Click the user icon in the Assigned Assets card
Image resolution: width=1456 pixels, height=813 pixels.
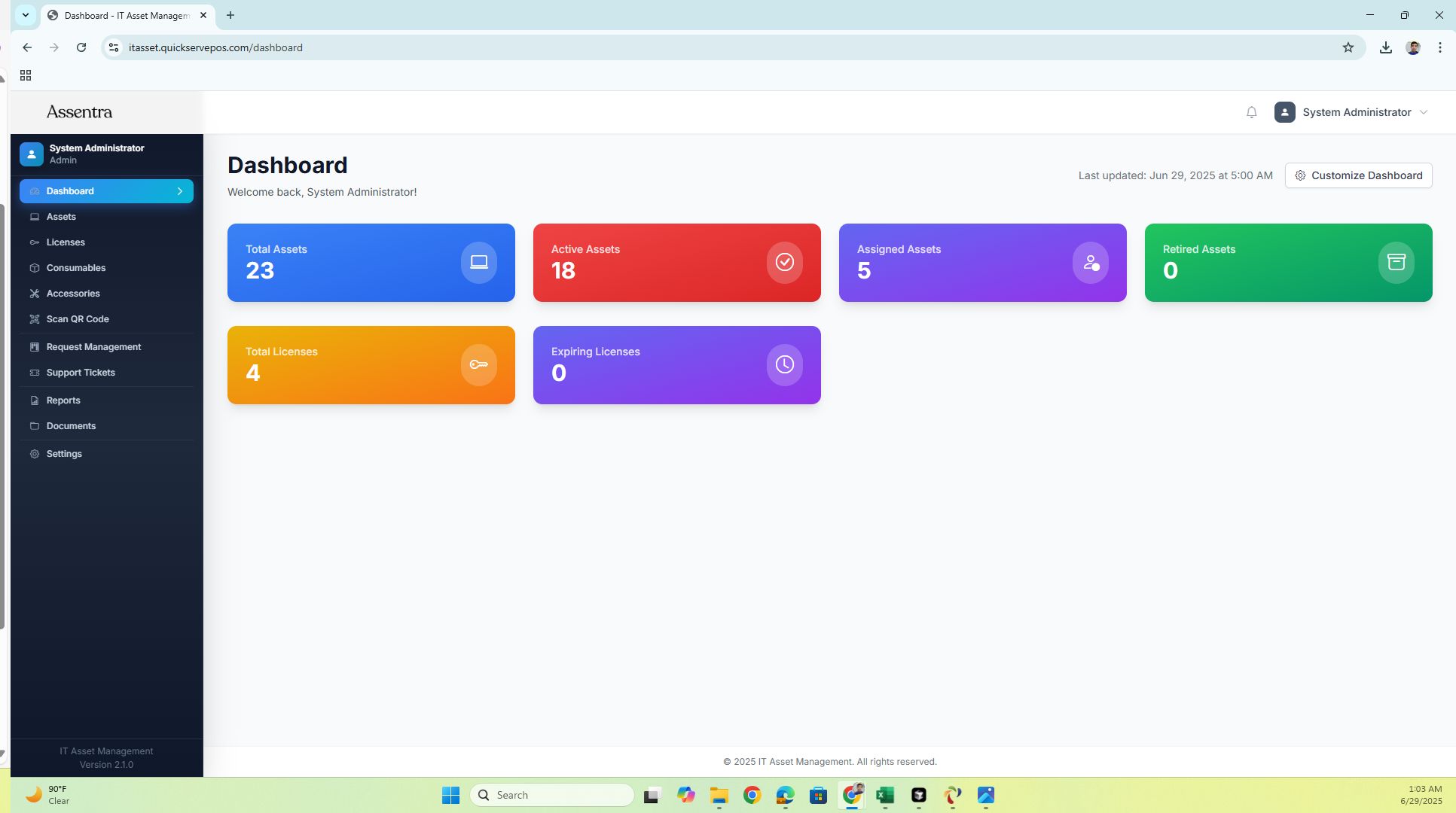coord(1090,262)
